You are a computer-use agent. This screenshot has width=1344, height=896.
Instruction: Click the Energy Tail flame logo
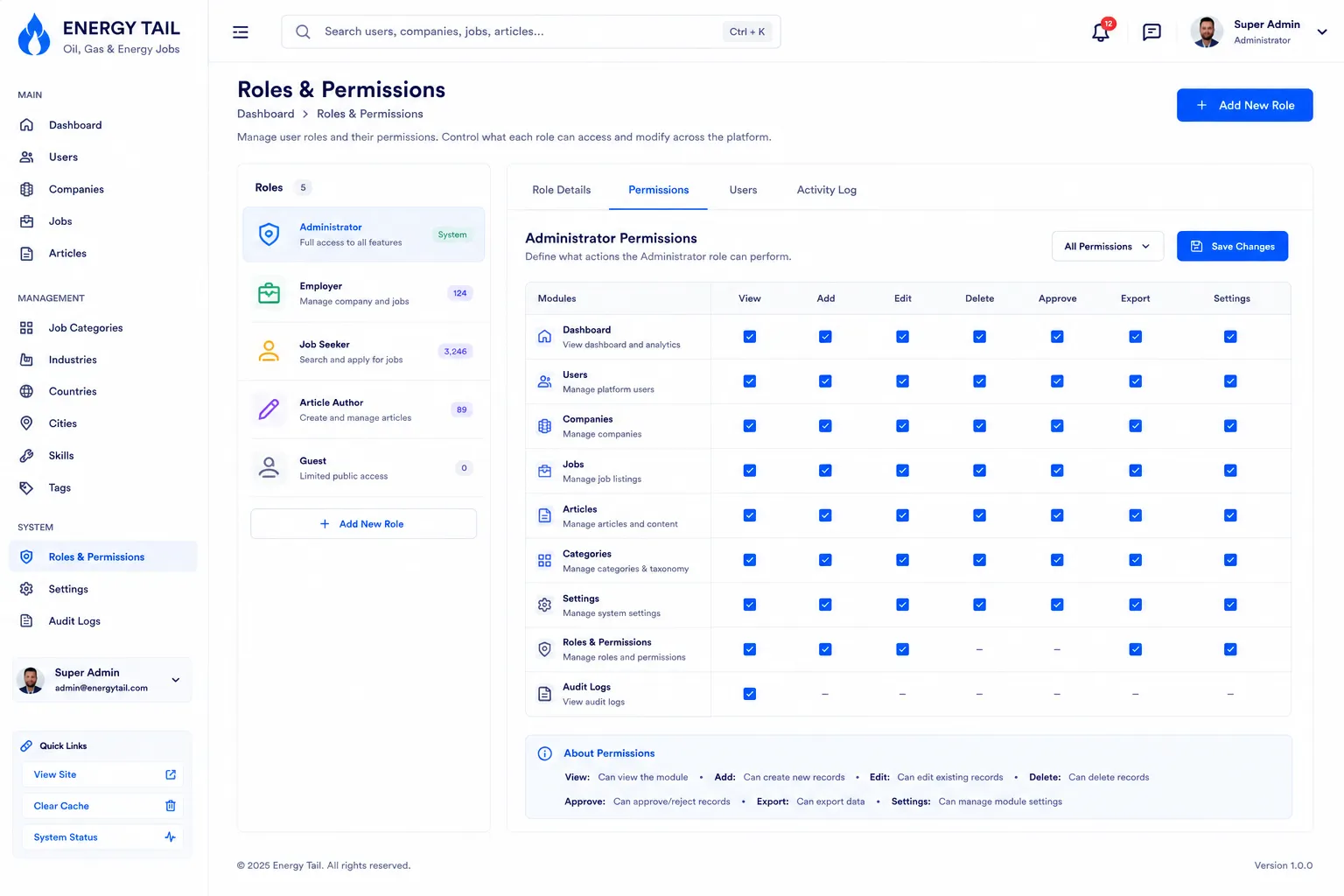pyautogui.click(x=34, y=35)
